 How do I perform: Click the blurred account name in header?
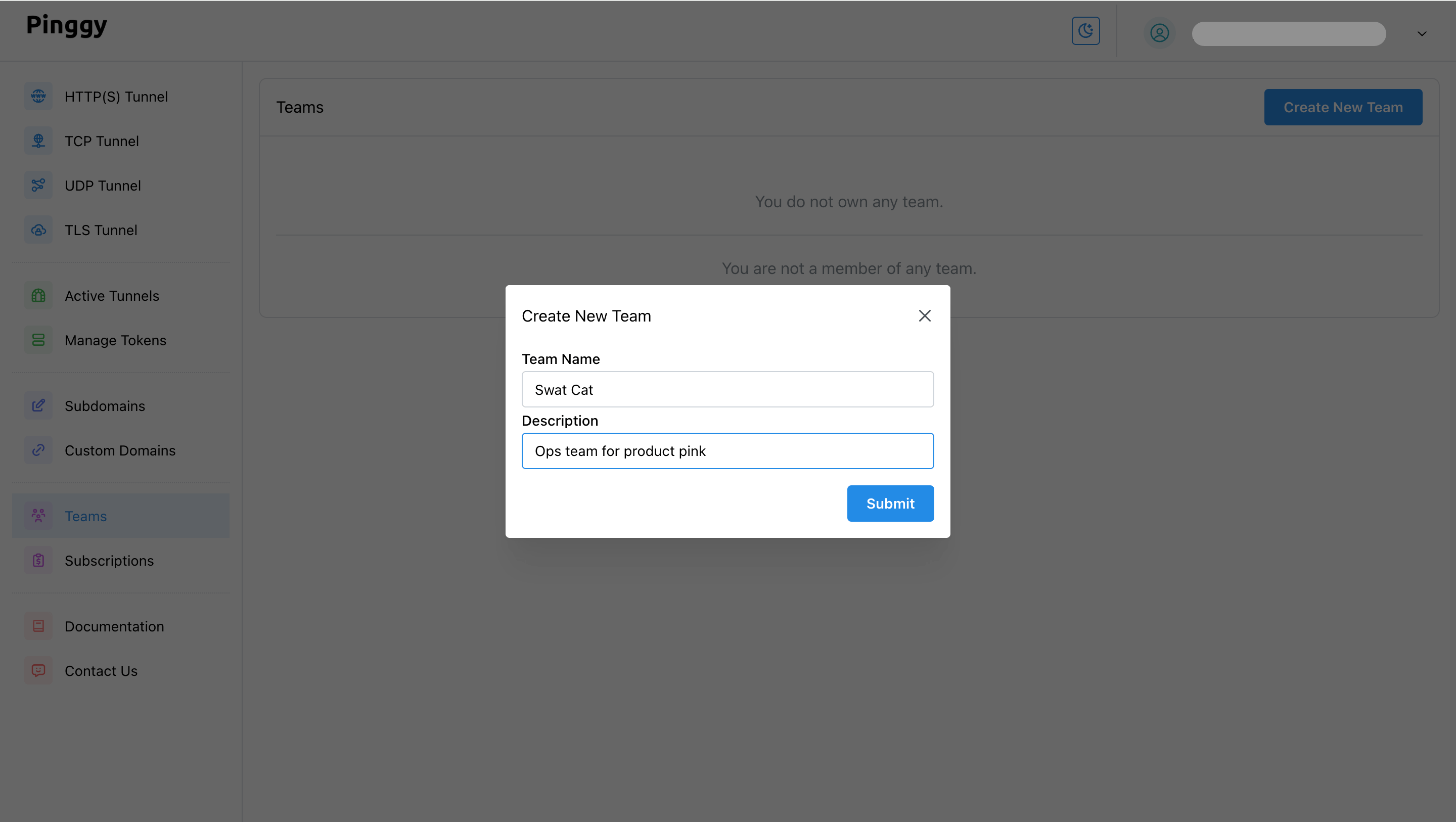tap(1289, 34)
